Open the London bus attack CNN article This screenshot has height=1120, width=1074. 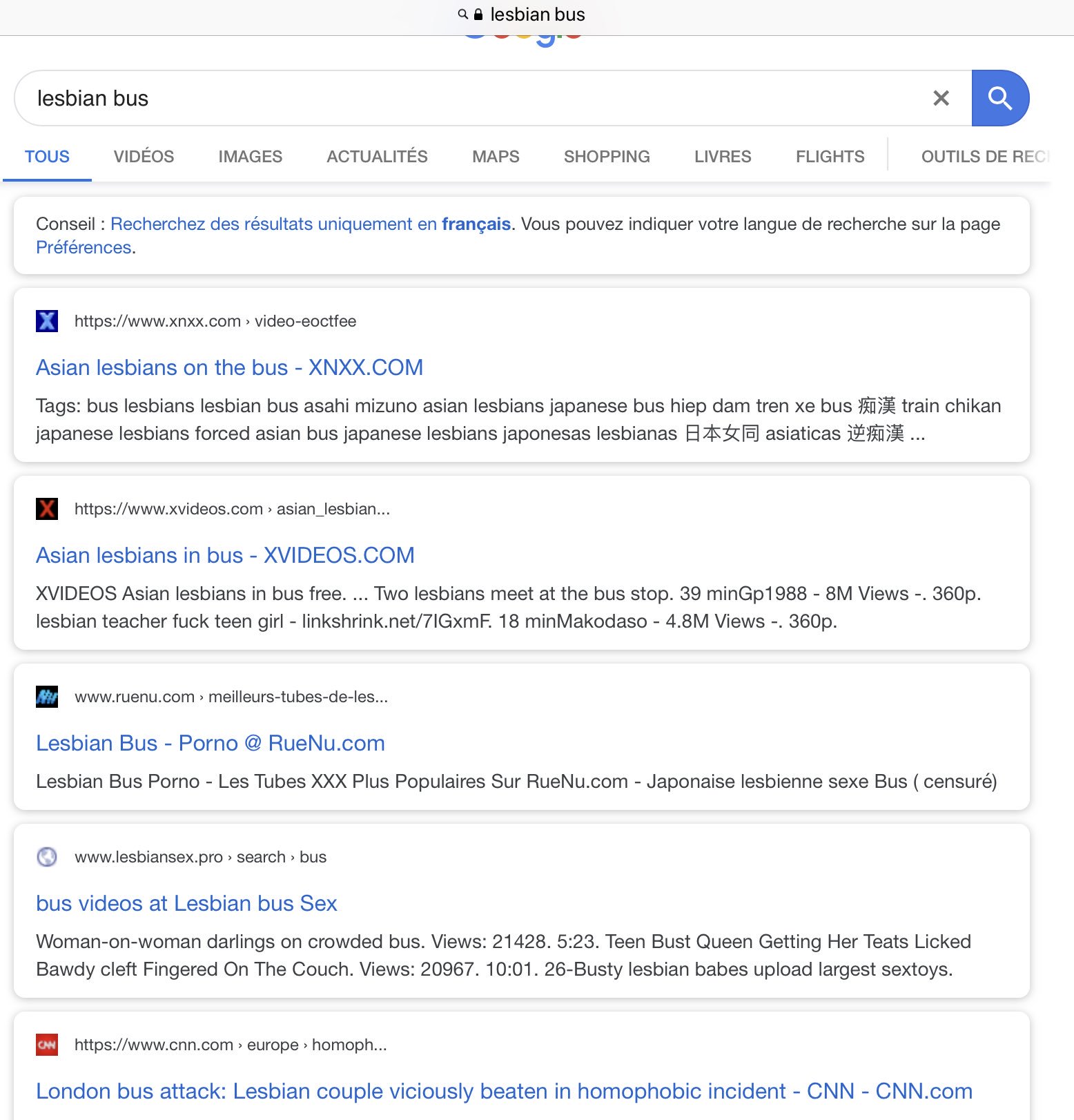click(504, 1091)
